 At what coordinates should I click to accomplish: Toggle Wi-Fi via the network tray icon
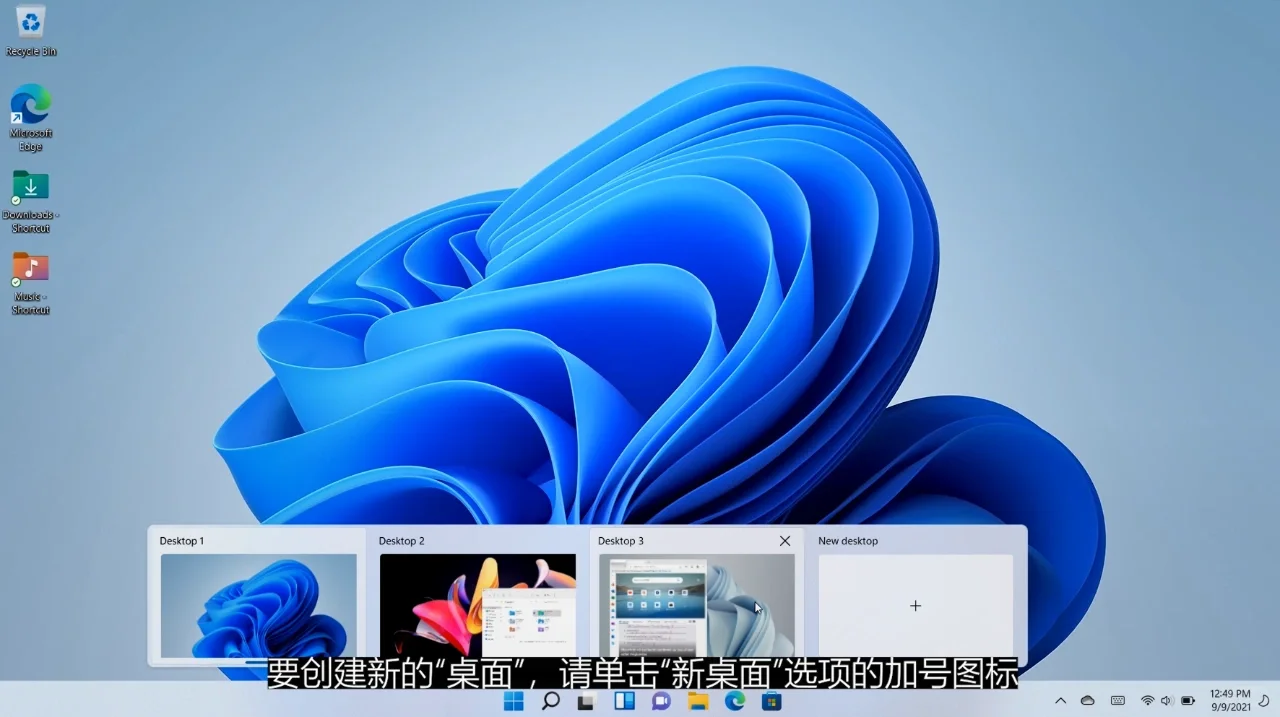tap(1146, 701)
